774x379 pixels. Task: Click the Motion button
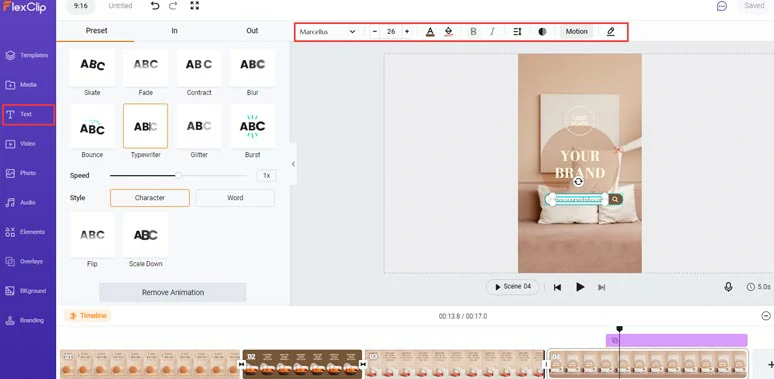577,32
